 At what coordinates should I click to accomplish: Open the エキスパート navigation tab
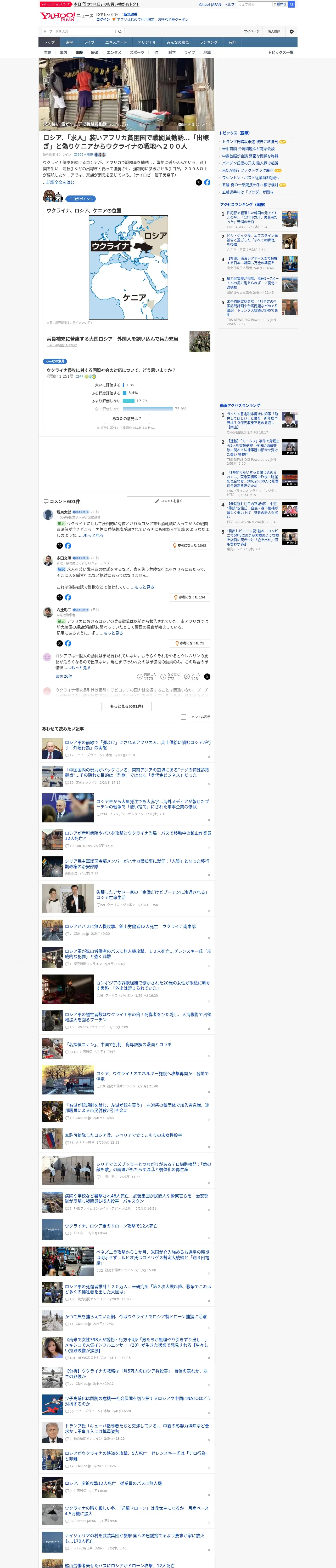116,43
